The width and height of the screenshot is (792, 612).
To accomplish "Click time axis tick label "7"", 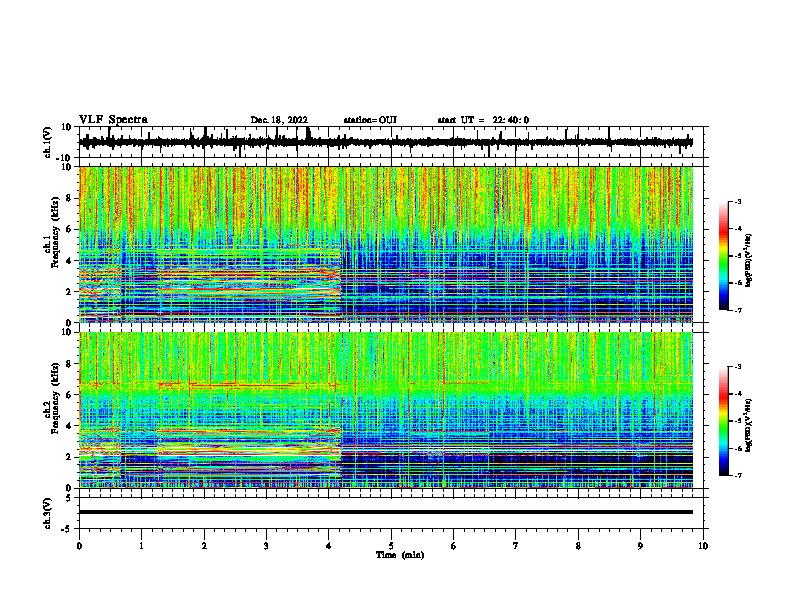I will (516, 546).
